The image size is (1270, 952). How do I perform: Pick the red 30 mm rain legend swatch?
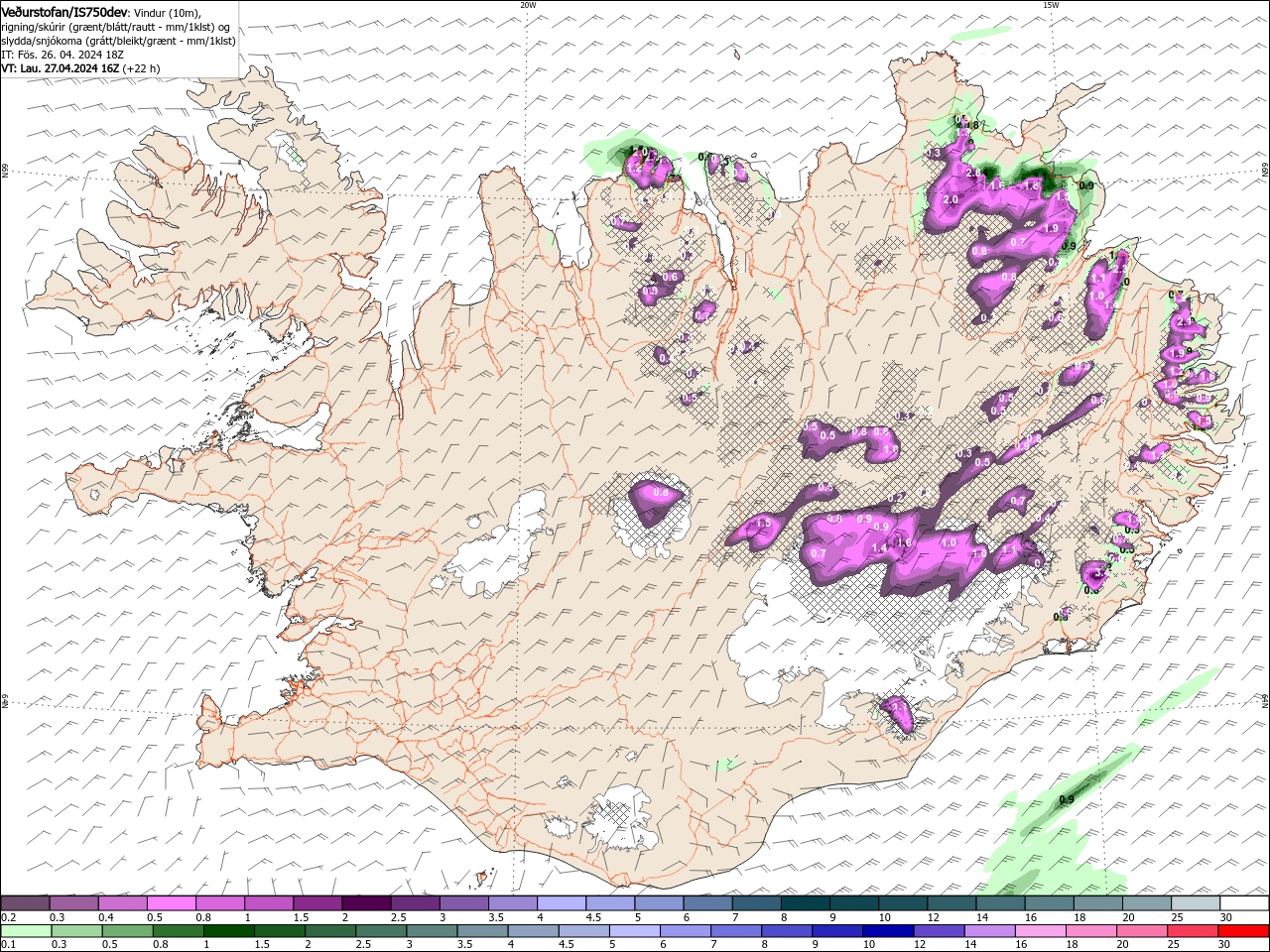point(1244,931)
